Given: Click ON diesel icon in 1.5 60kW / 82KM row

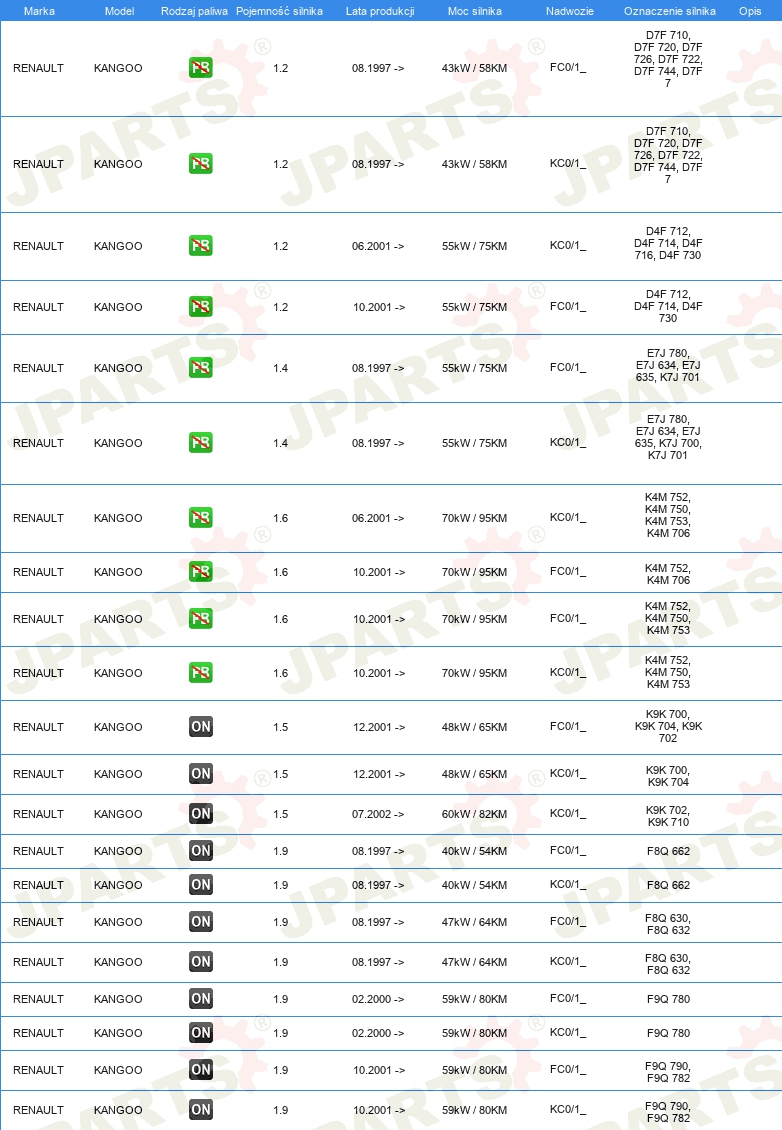Looking at the screenshot, I should point(200,814).
